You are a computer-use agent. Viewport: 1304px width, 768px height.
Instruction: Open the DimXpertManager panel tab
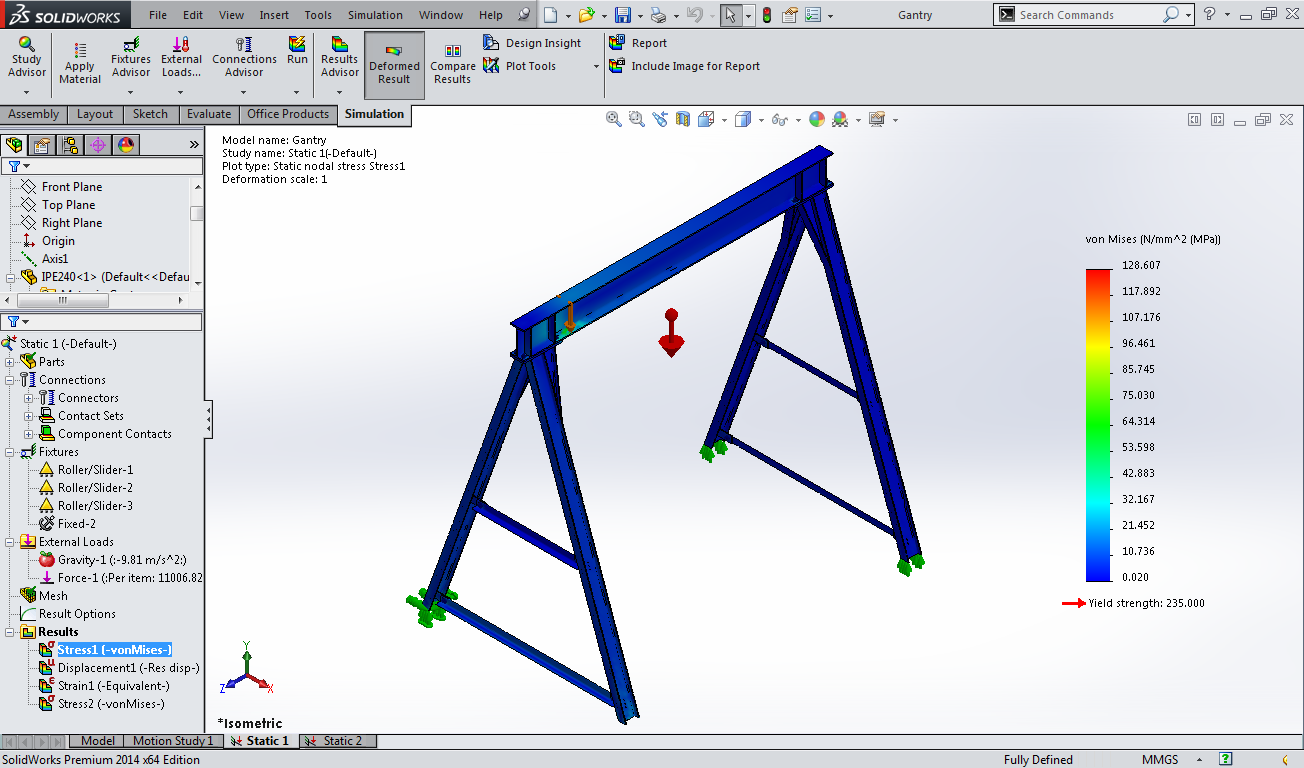tap(98, 145)
